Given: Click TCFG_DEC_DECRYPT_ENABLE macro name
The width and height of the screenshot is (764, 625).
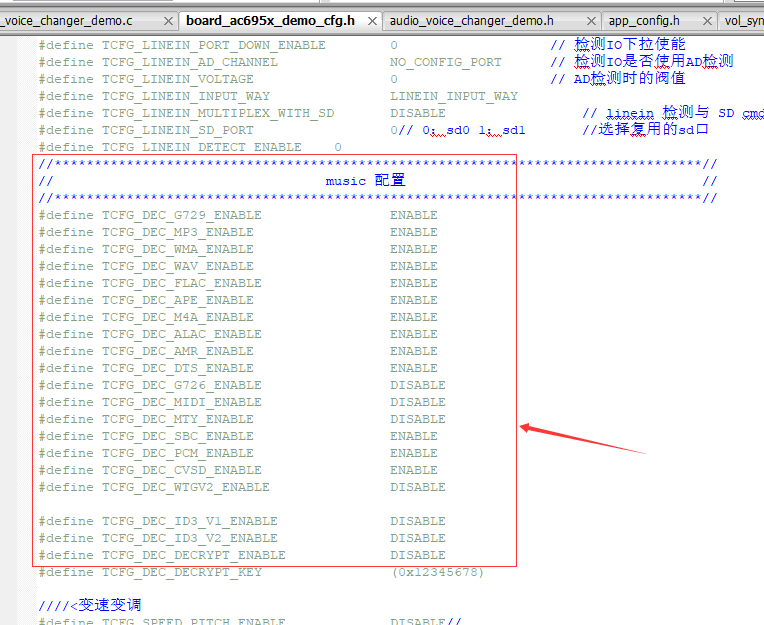Looking at the screenshot, I should click(x=194, y=556).
